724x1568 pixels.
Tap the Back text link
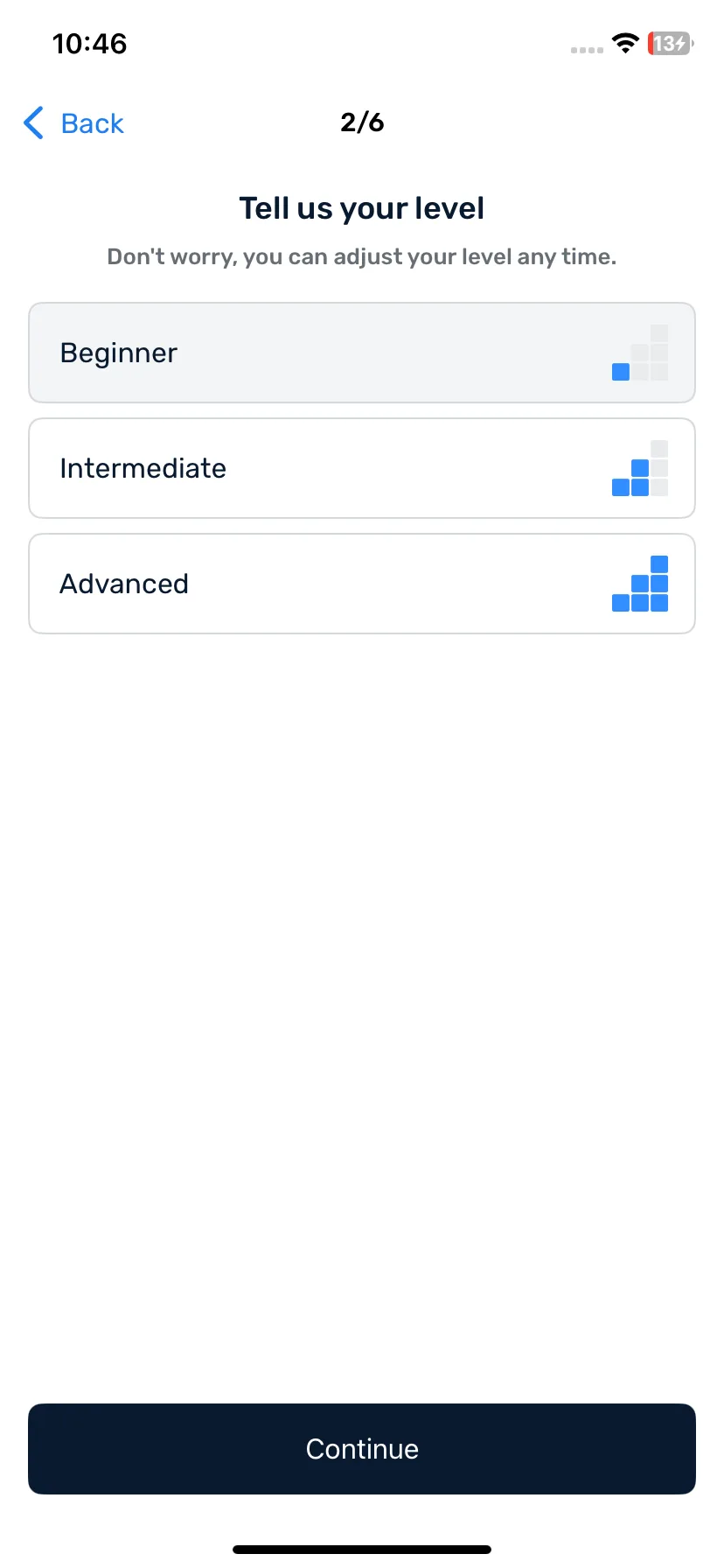tap(92, 123)
